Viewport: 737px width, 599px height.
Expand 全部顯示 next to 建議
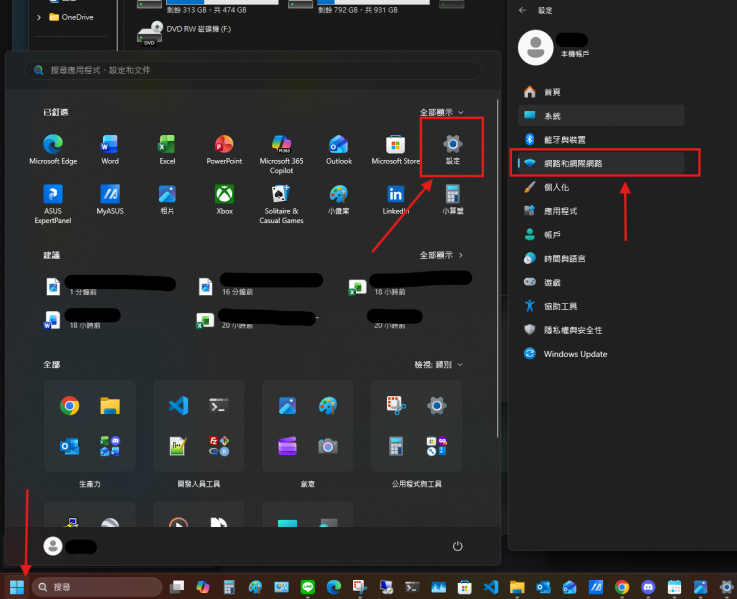[441, 255]
